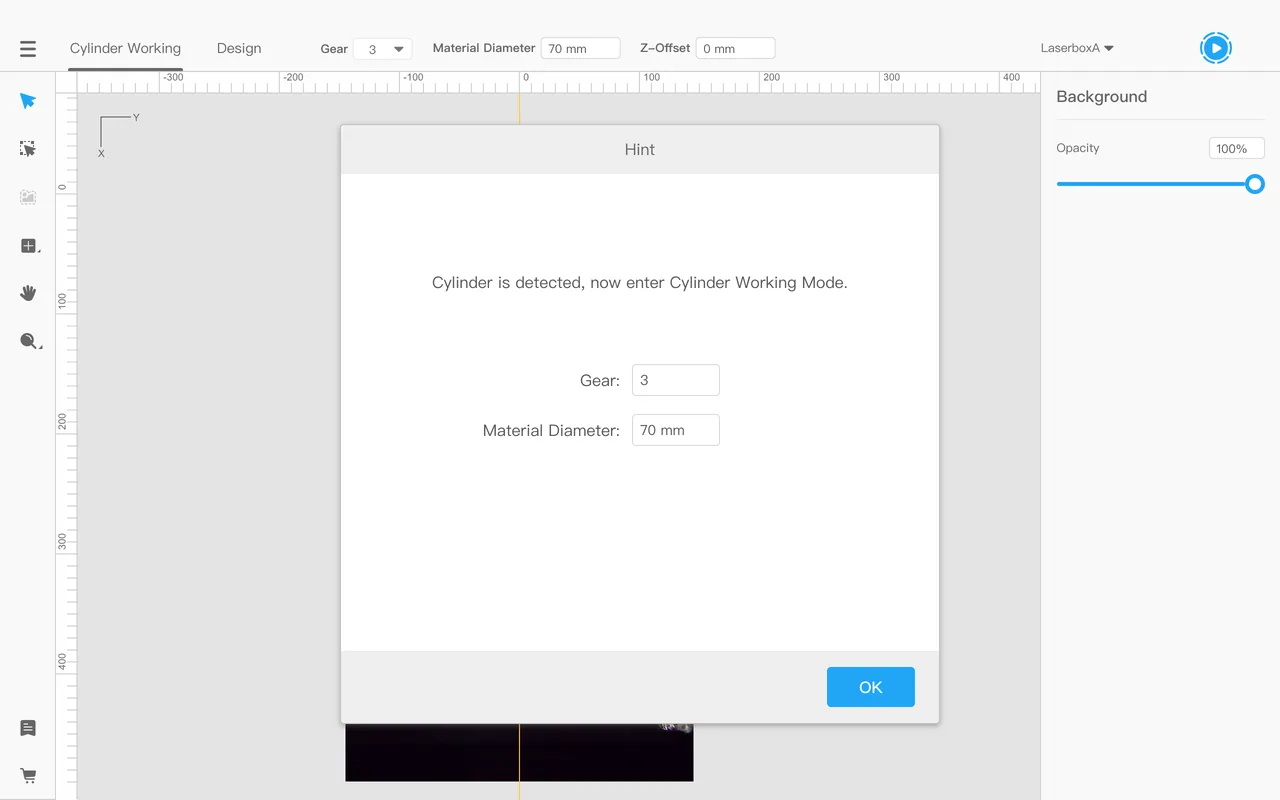Select the Cylinder Working tab

click(x=125, y=48)
